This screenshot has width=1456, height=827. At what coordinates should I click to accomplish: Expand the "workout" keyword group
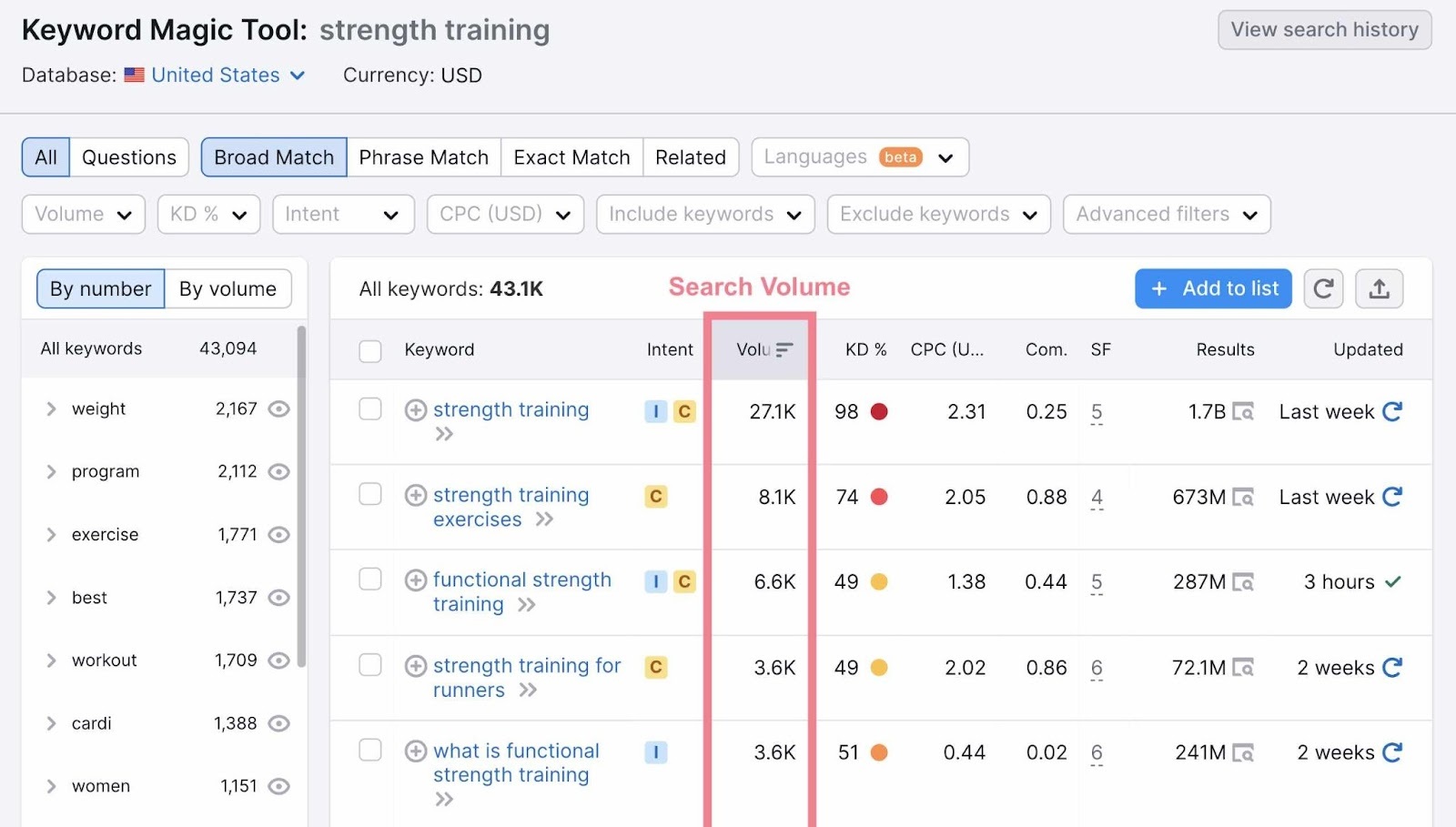coord(51,661)
